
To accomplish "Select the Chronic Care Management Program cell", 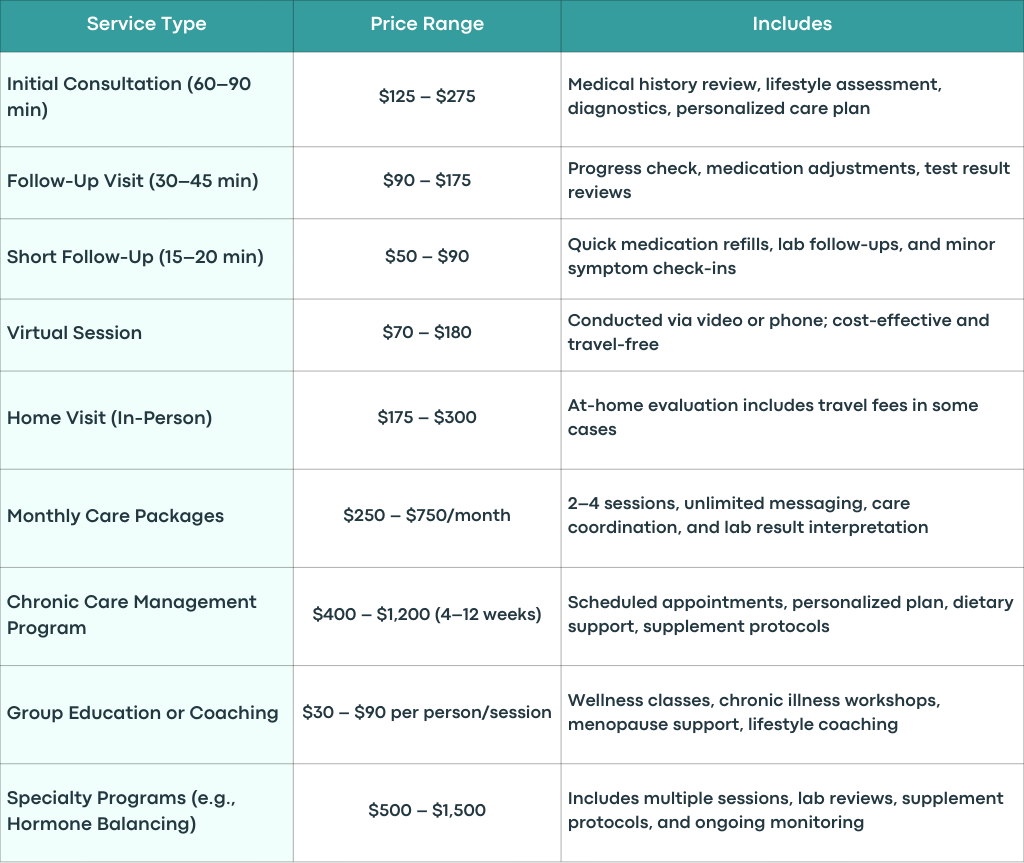I will tap(146, 617).
